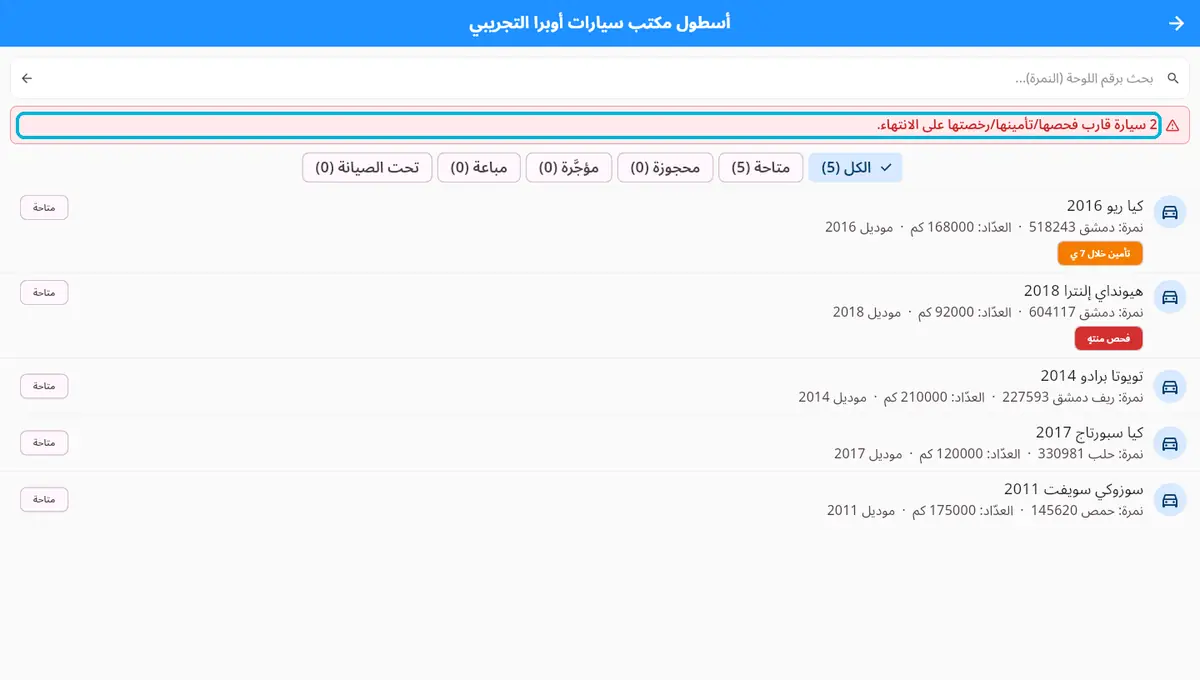Image resolution: width=1200 pixels, height=680 pixels.
Task: Click details line with plate حمص 145620
Action: click(x=985, y=511)
